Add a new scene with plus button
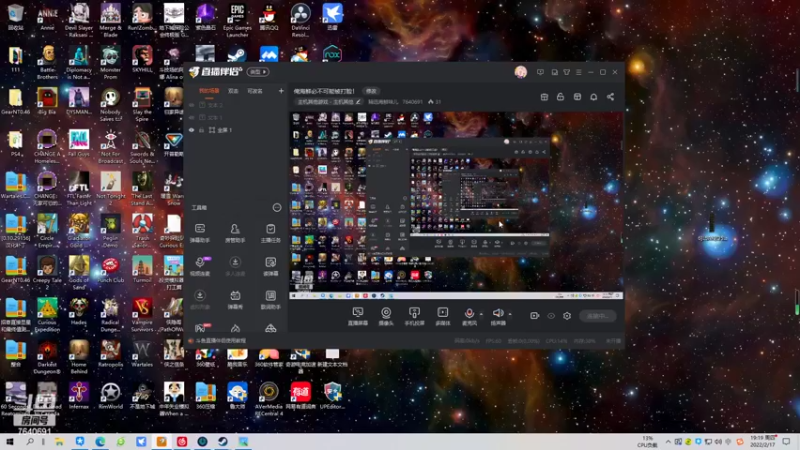The height and width of the screenshot is (450, 800). click(281, 91)
